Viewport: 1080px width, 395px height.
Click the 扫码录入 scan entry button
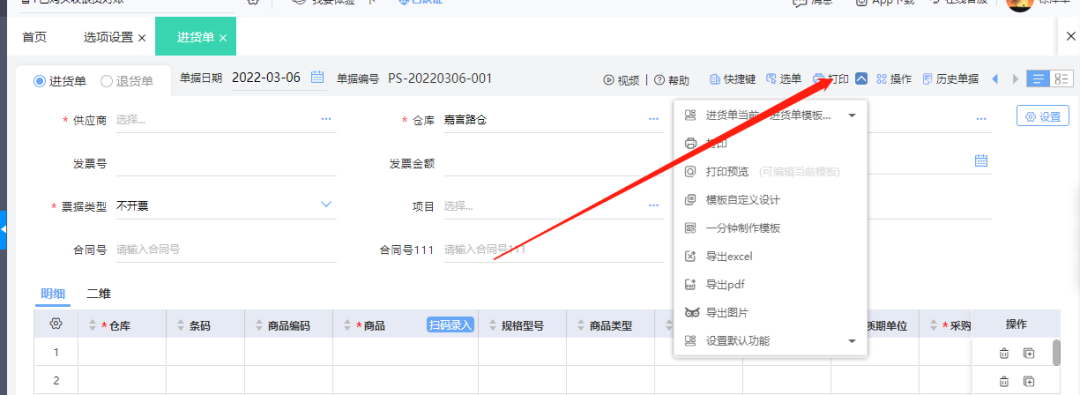coord(450,325)
